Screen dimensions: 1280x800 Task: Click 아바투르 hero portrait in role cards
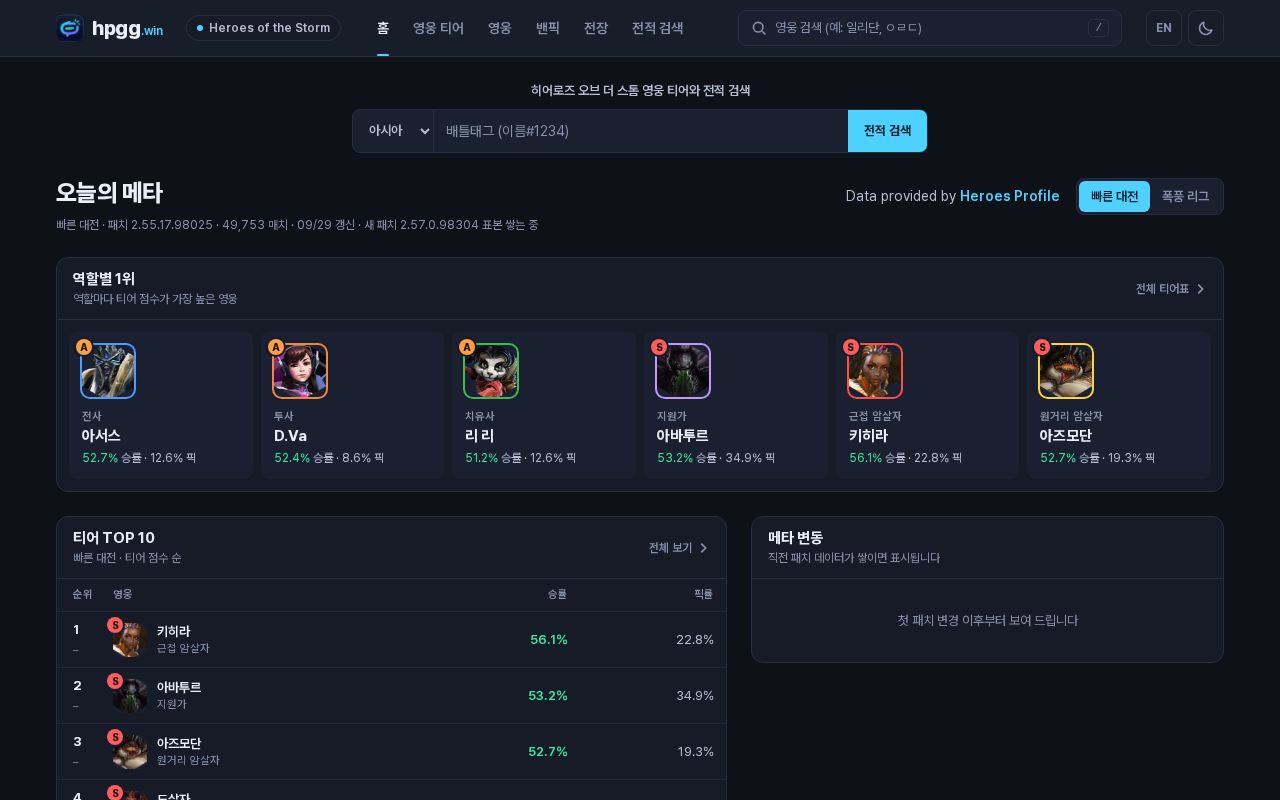pyautogui.click(x=683, y=371)
